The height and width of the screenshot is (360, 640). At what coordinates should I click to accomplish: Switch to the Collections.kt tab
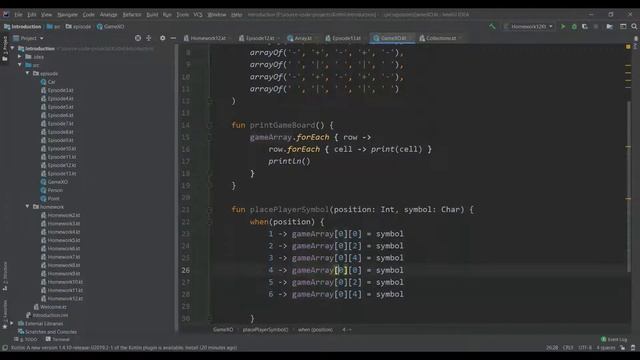(x=440, y=38)
